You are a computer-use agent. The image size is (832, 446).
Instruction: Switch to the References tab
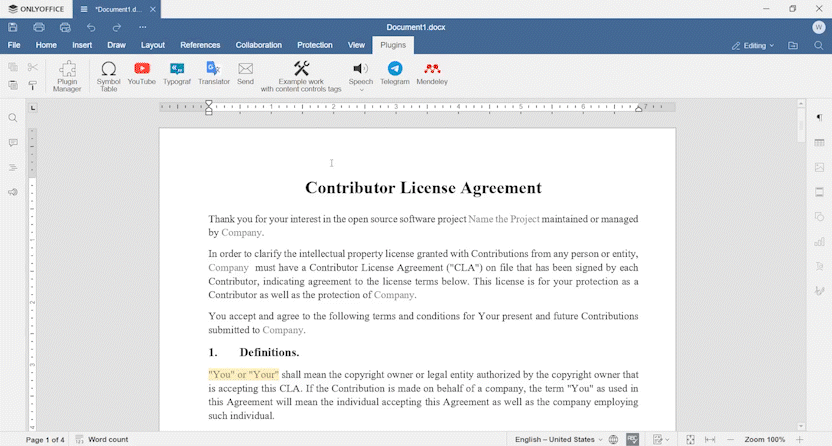[200, 45]
